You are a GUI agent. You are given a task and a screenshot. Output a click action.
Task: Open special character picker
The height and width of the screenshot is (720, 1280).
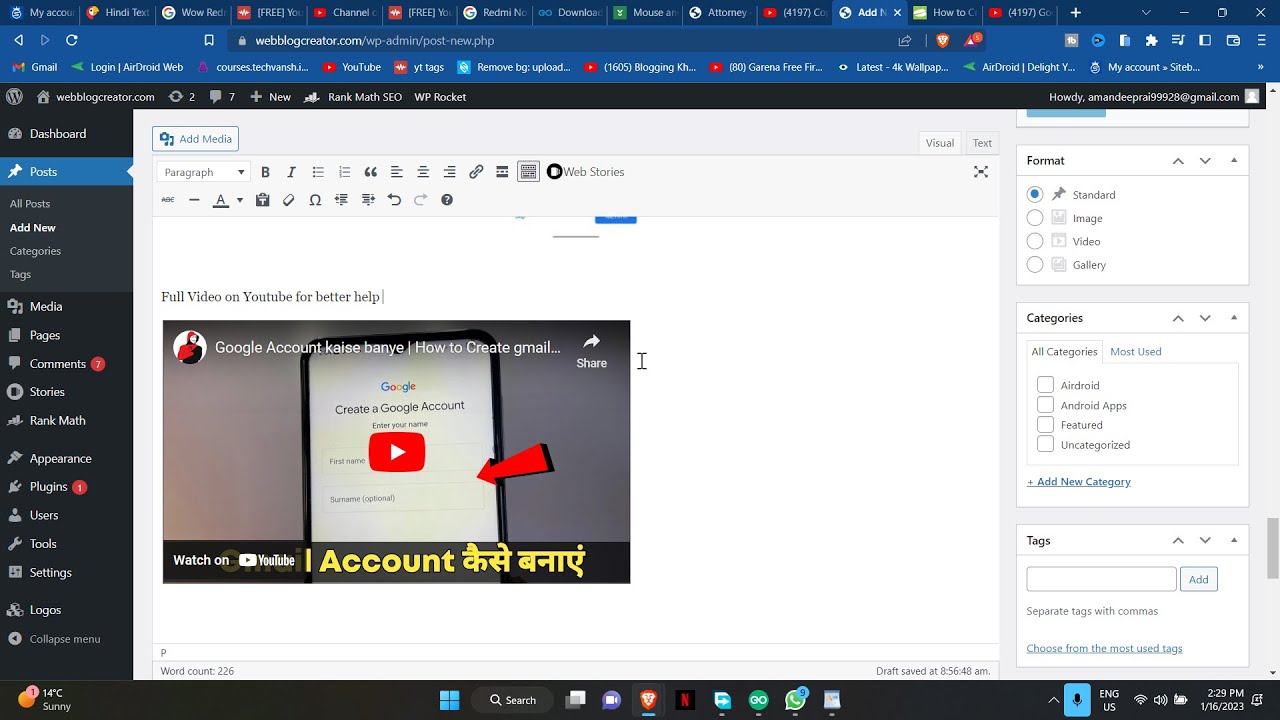(x=315, y=200)
